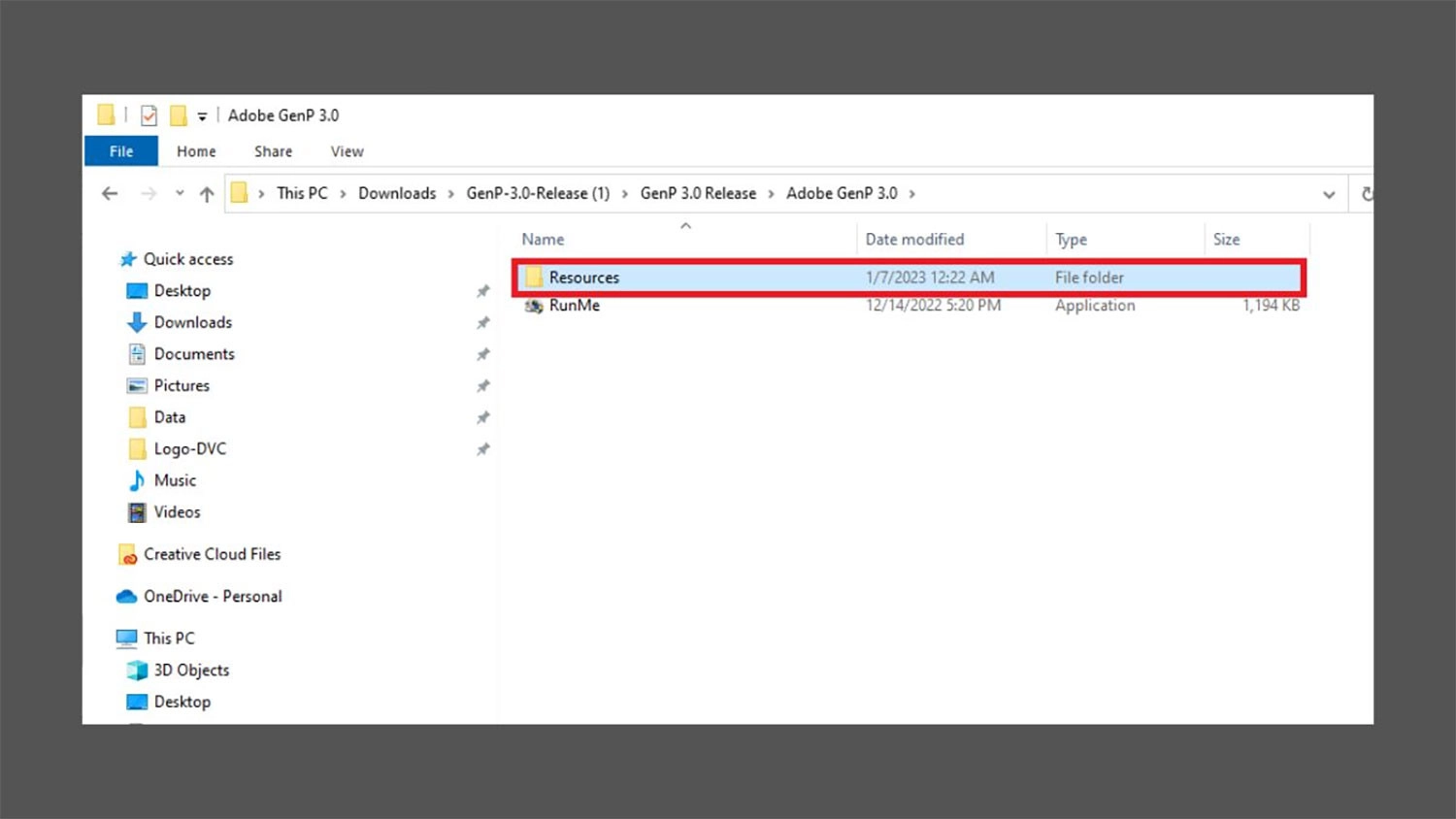Open Creative Cloud Files
The width and height of the screenshot is (1456, 819).
point(212,554)
